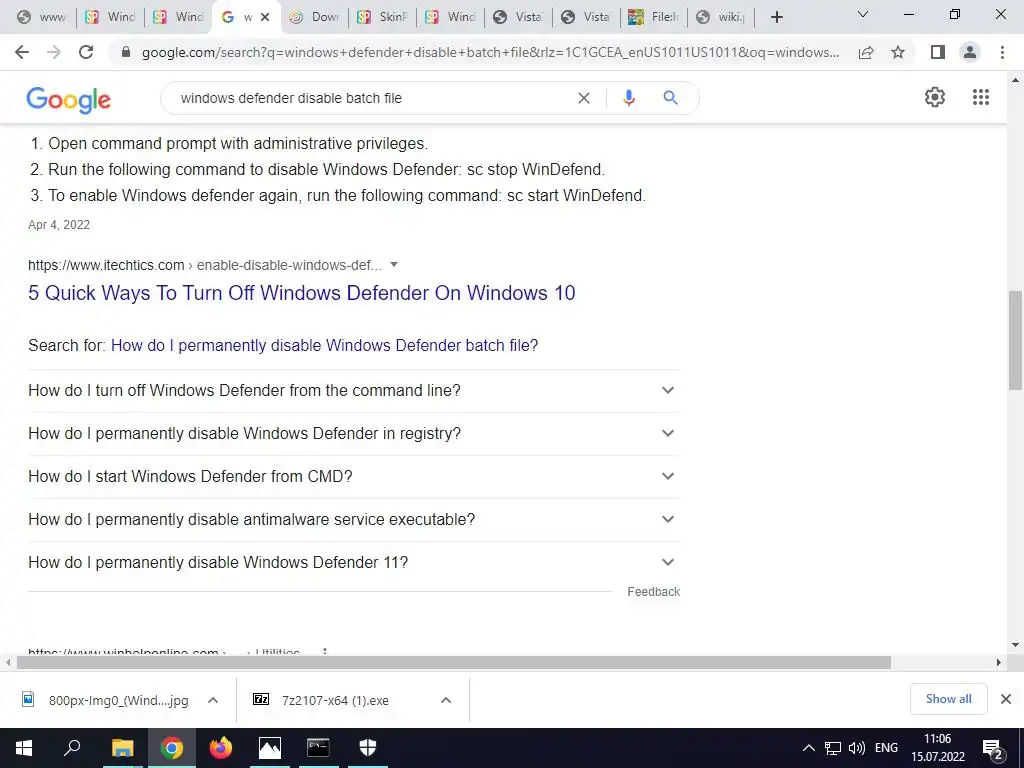
Task: Open the Windows Start menu
Action: point(24,748)
